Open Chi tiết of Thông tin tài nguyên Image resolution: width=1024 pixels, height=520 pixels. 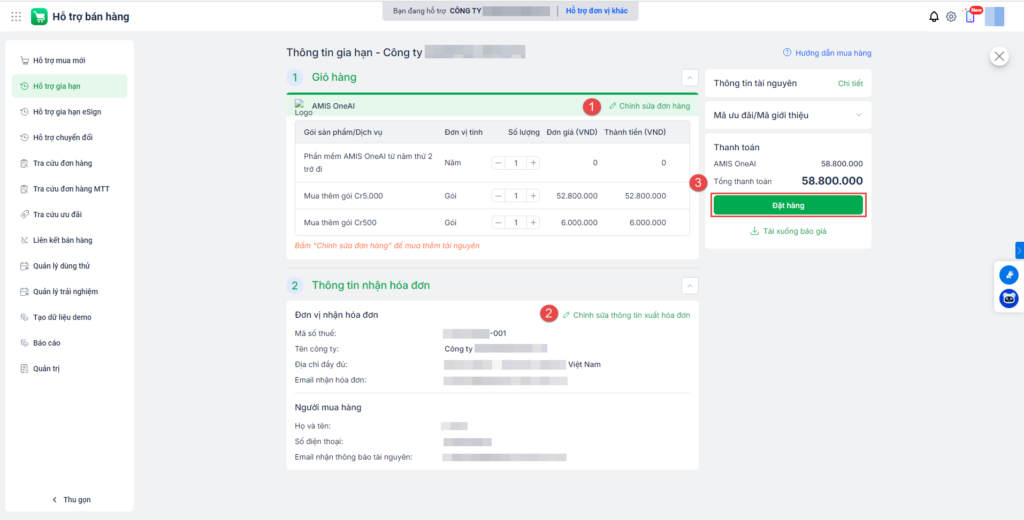(x=850, y=84)
